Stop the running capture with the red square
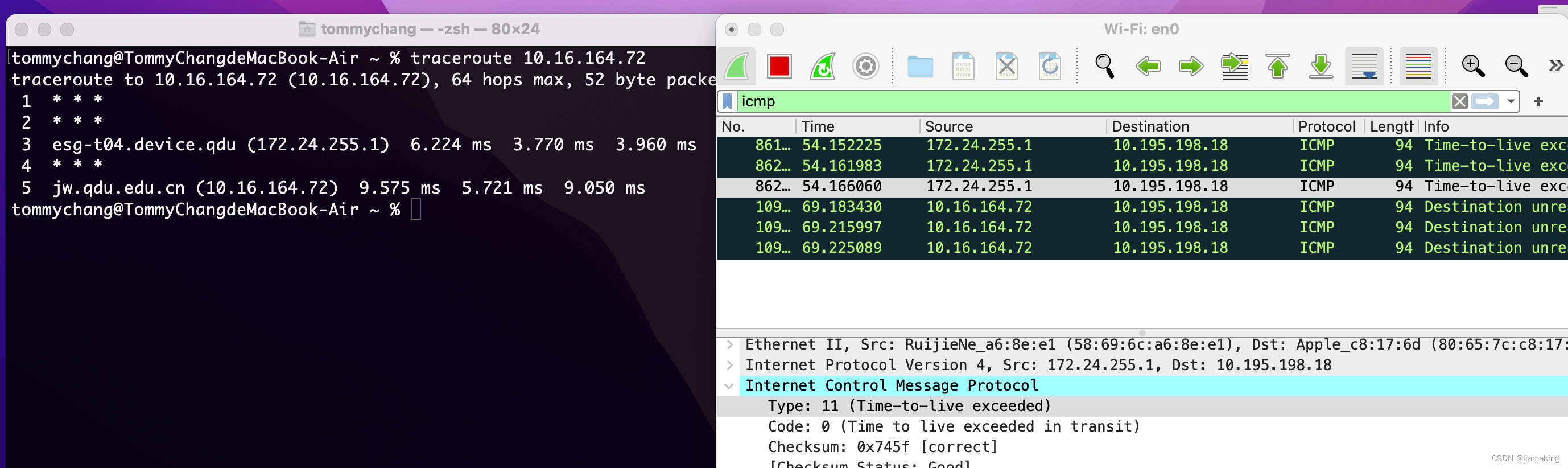Screen dimensions: 1568x468 [779, 66]
